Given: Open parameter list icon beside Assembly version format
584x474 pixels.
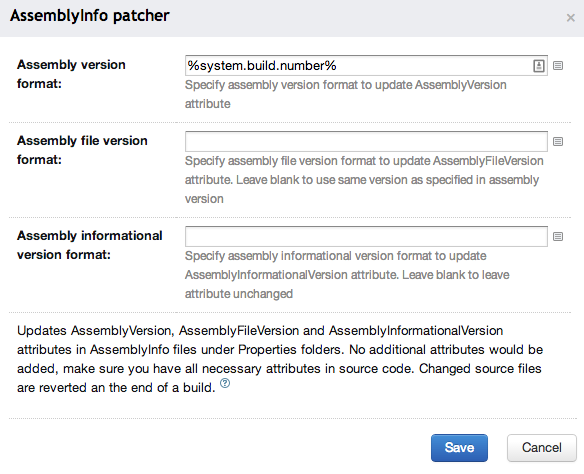Looking at the screenshot, I should coord(558,66).
